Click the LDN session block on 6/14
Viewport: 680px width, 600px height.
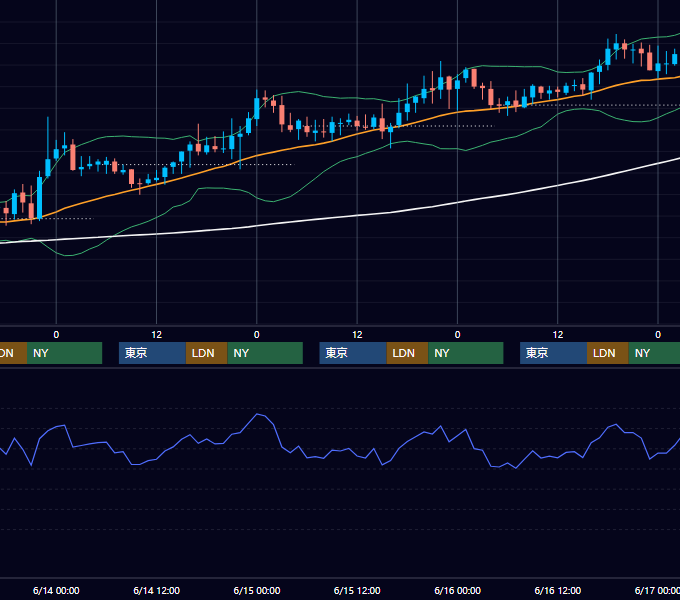[x=206, y=353]
